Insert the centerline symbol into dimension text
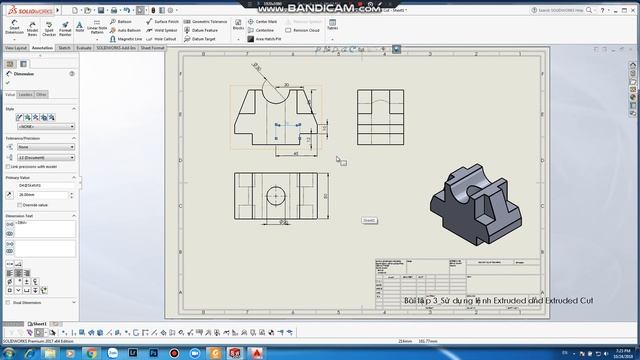 pos(35,282)
